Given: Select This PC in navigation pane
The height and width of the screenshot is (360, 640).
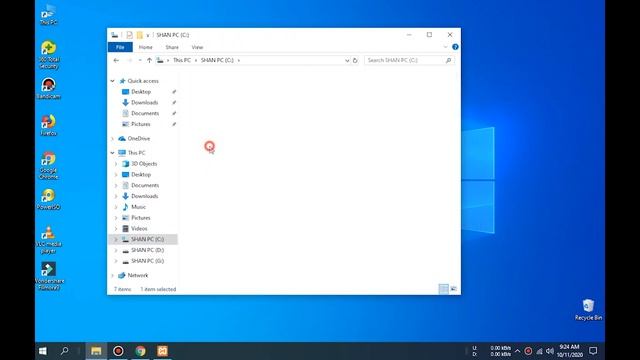Looking at the screenshot, I should tap(136, 153).
